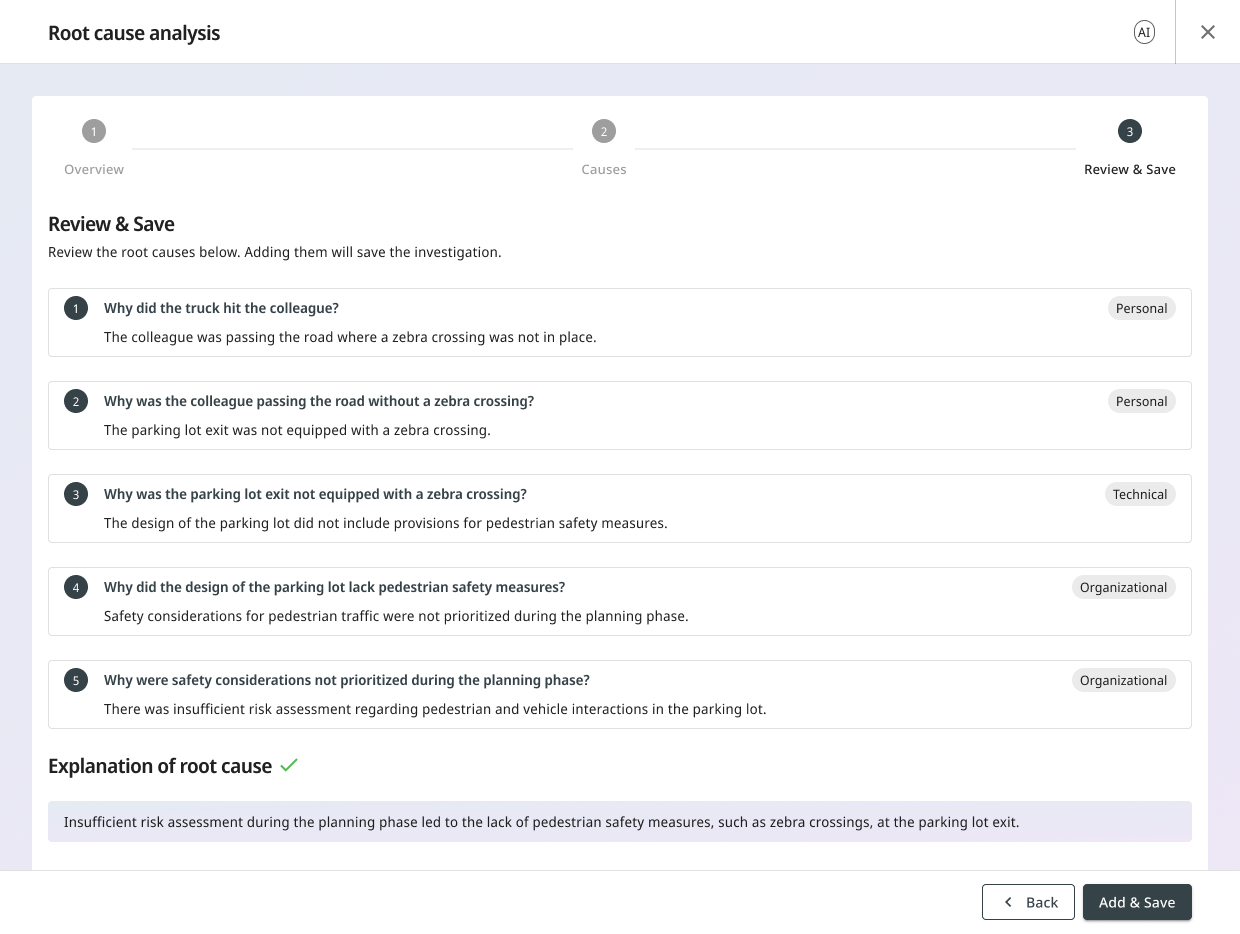The width and height of the screenshot is (1240, 934).
Task: Click 'Why were safety considerations not prioritized' question
Action: pyautogui.click(x=347, y=680)
